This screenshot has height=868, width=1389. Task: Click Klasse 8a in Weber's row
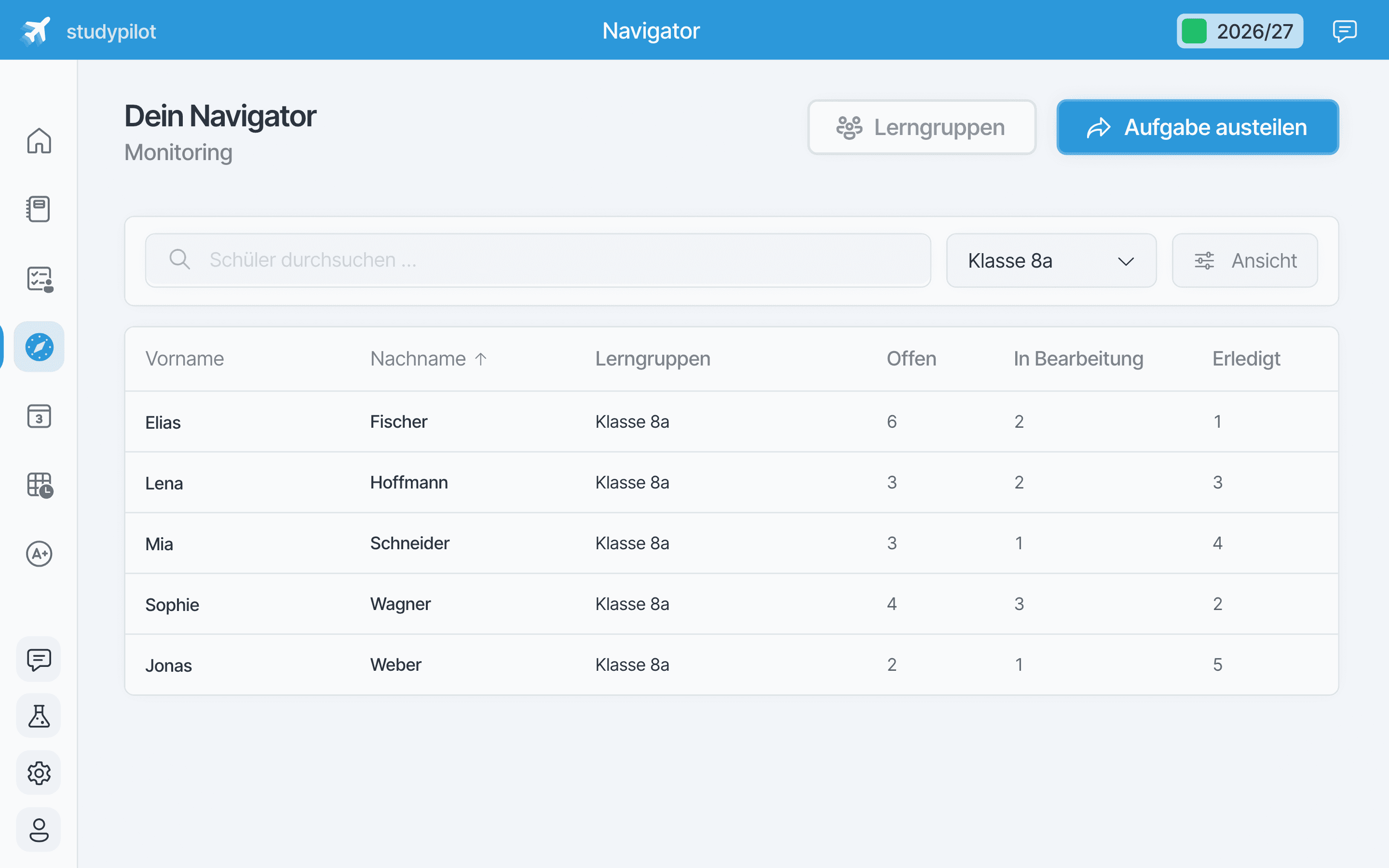pos(632,665)
